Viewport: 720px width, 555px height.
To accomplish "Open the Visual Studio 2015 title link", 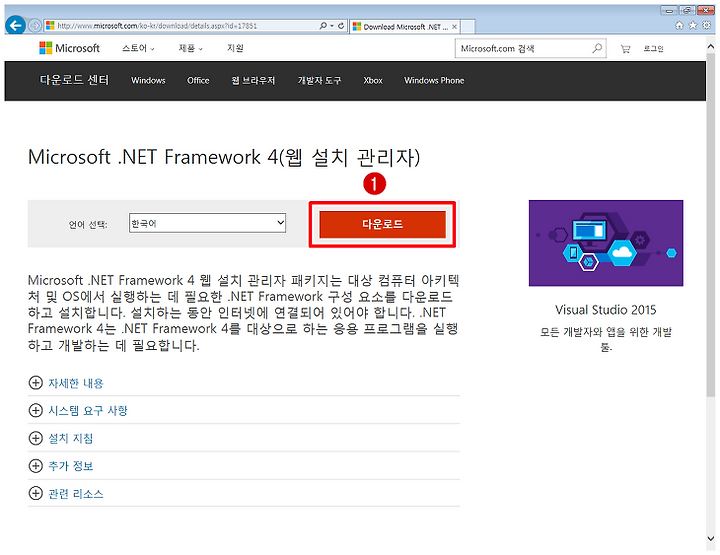I will (606, 310).
